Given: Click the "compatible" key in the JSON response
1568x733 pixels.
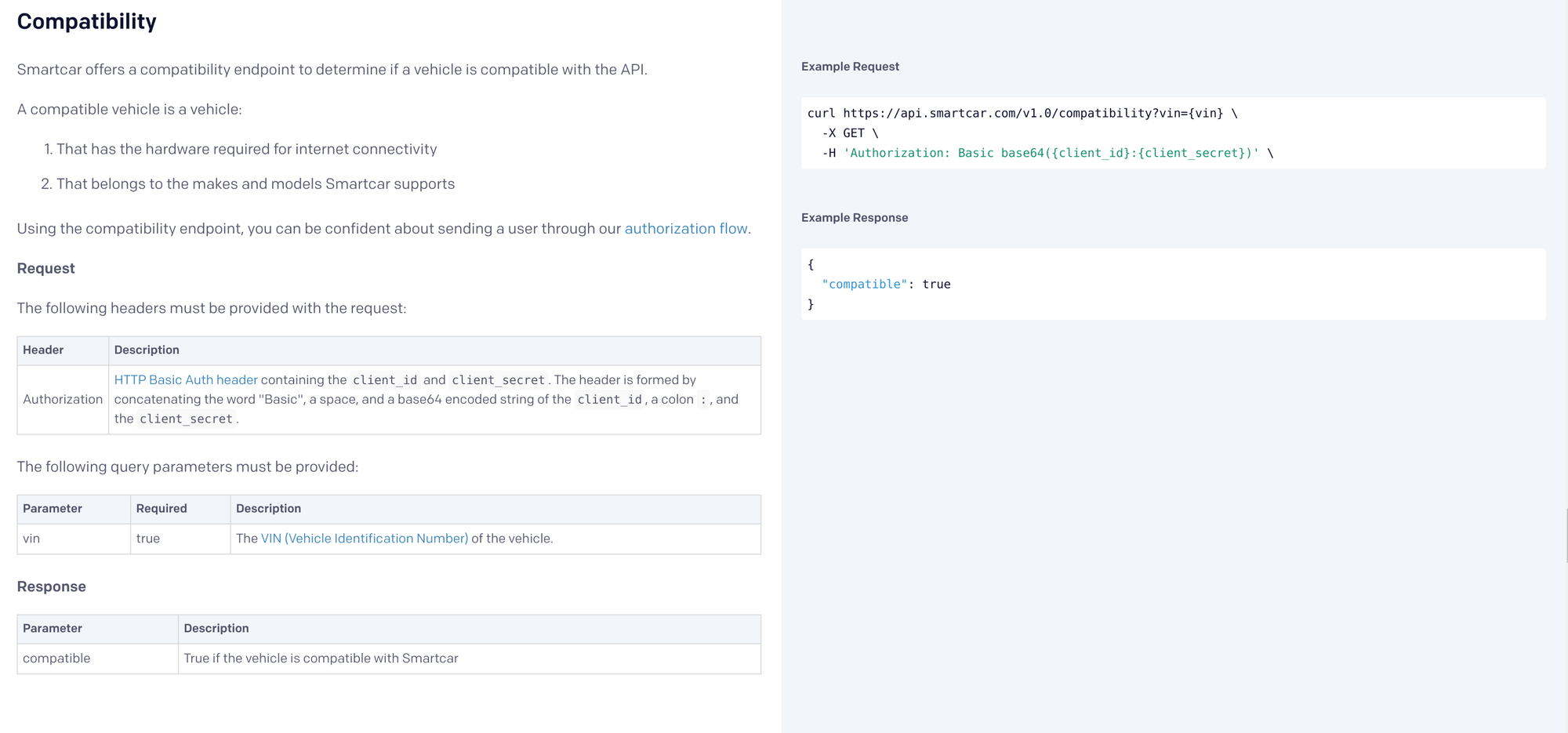Looking at the screenshot, I should (864, 285).
